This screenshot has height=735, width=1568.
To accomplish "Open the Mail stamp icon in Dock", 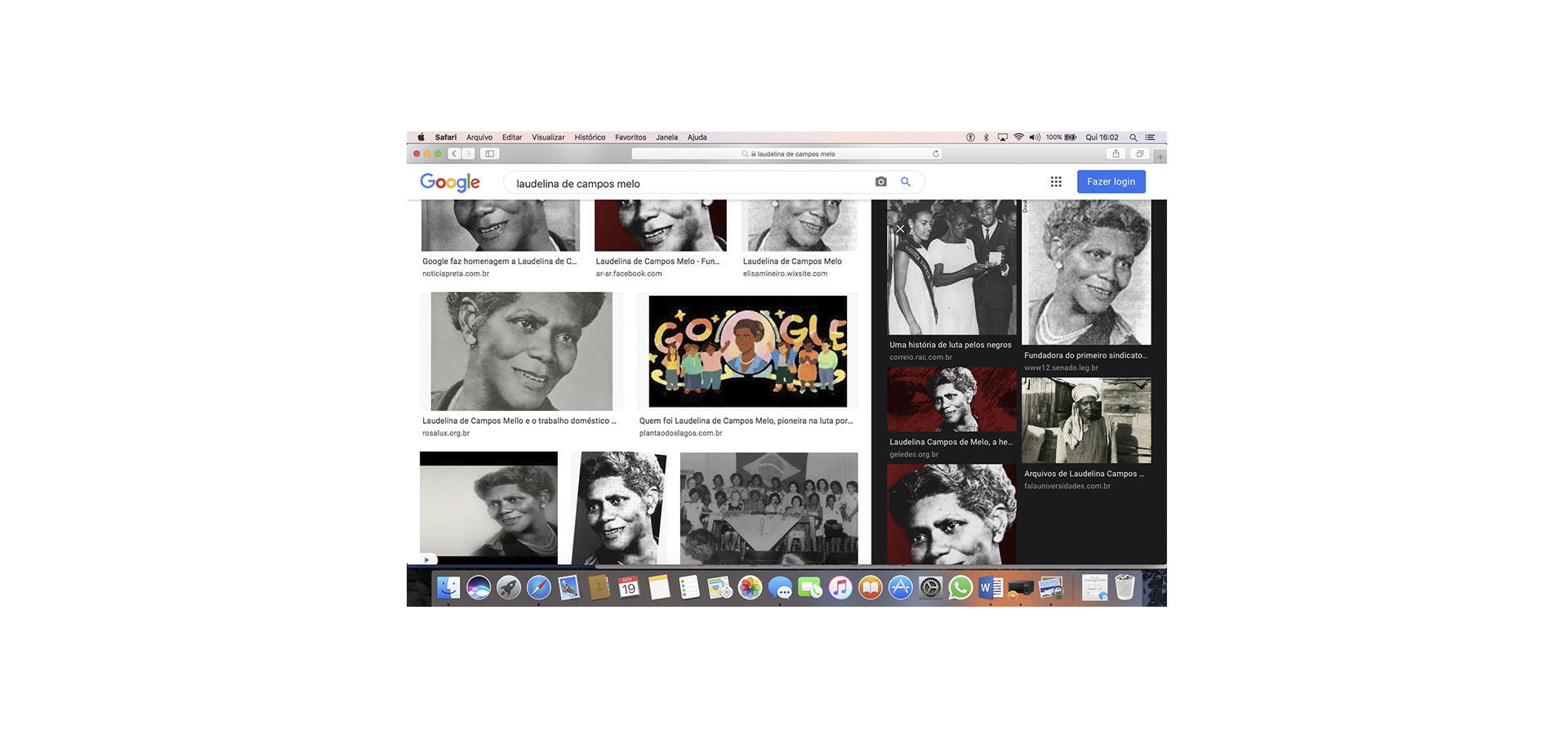I will pyautogui.click(x=569, y=587).
